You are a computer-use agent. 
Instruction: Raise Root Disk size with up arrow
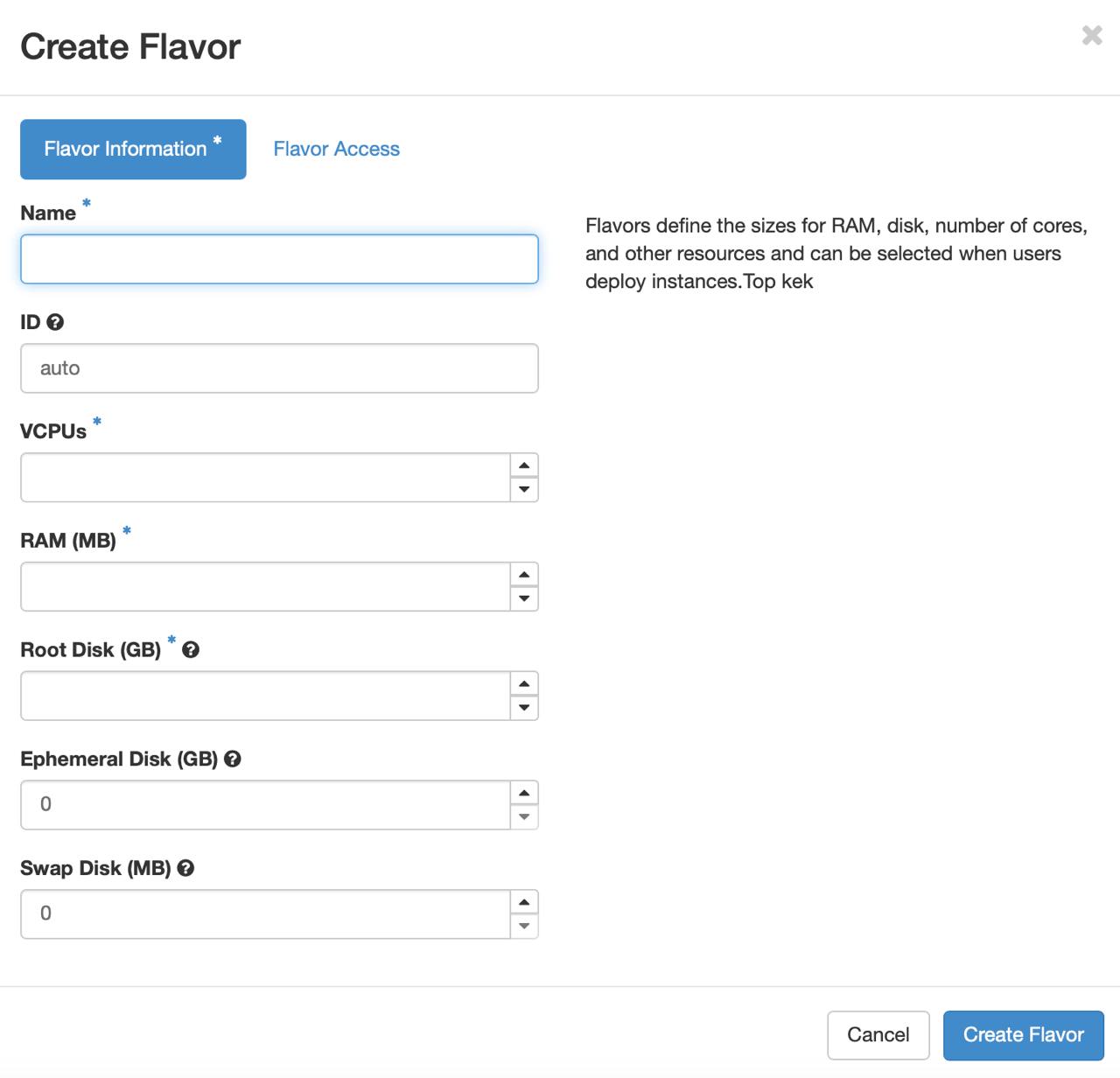(523, 684)
